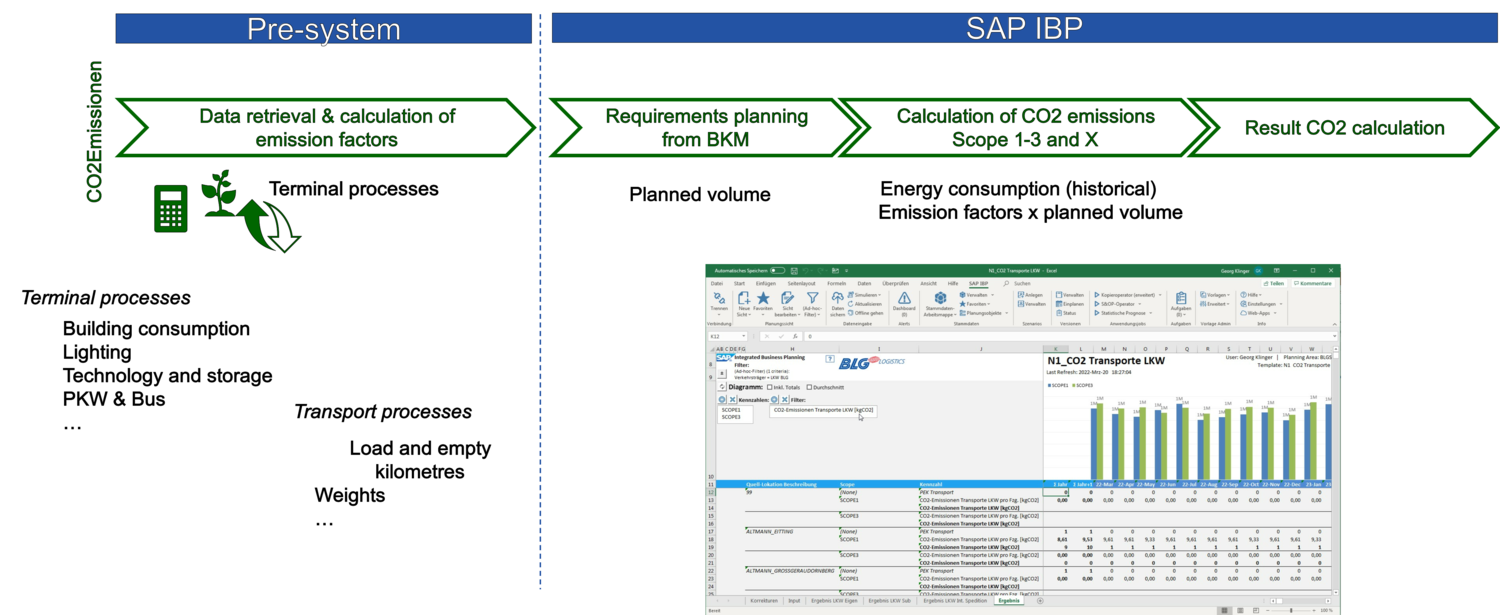The image size is (1500, 615).
Task: Expand the Verwalten dropdown in Stammdaten group
Action: (x=976, y=296)
